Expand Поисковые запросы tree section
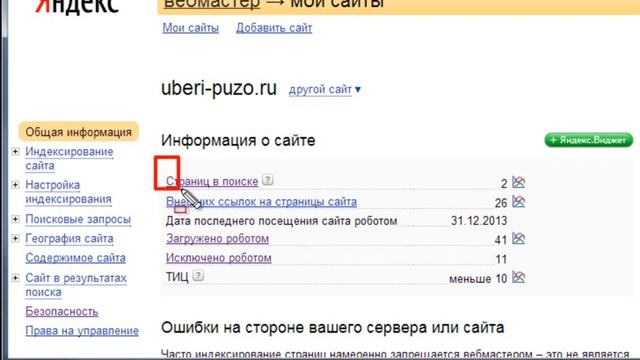This screenshot has width=640, height=360. click(x=15, y=219)
